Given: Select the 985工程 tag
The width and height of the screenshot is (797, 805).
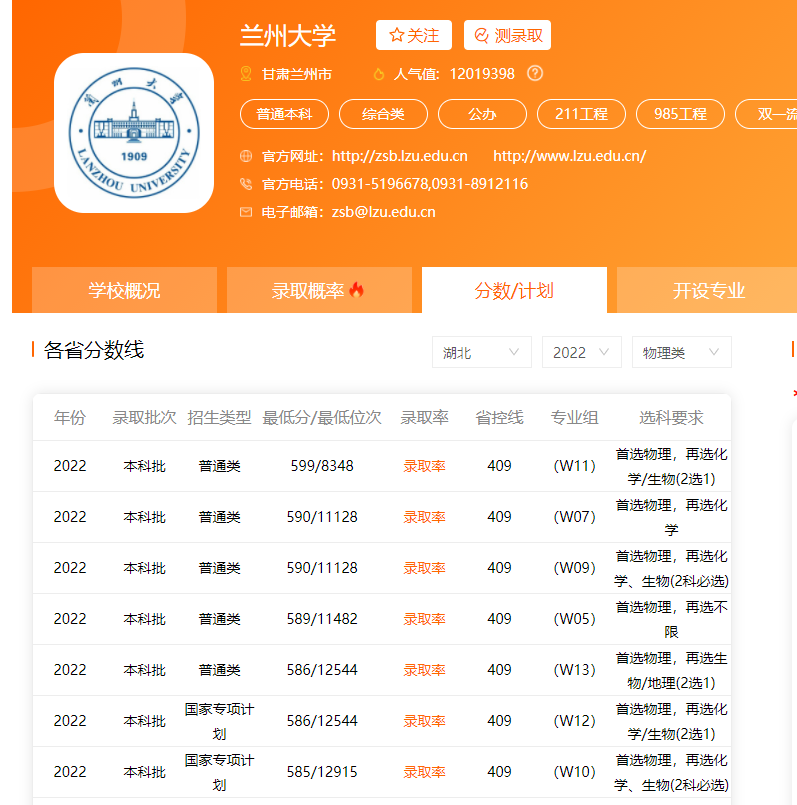Looking at the screenshot, I should tap(680, 114).
